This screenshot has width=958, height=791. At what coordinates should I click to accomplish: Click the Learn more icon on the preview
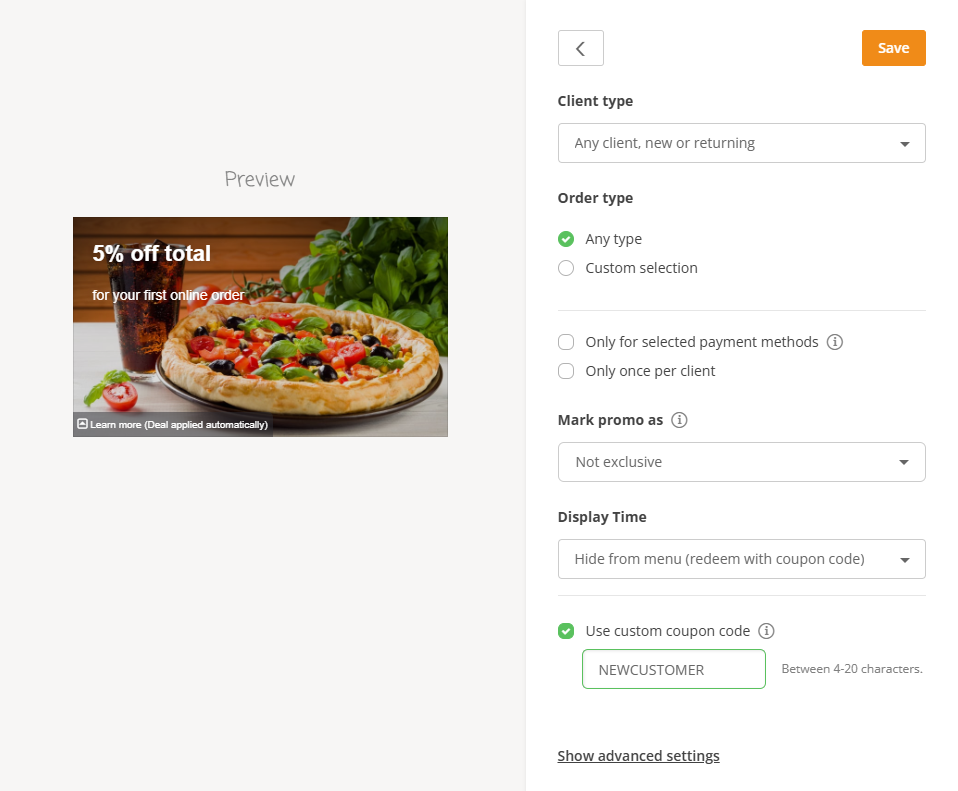(x=82, y=424)
